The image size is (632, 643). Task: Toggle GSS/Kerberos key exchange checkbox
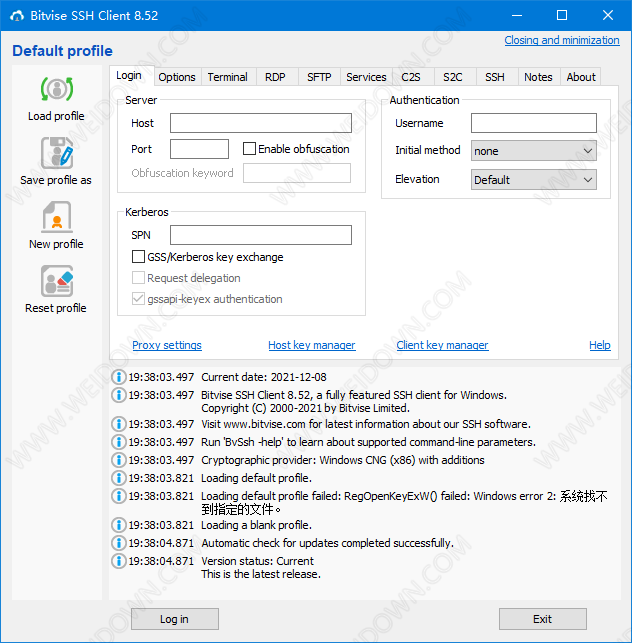coord(138,257)
